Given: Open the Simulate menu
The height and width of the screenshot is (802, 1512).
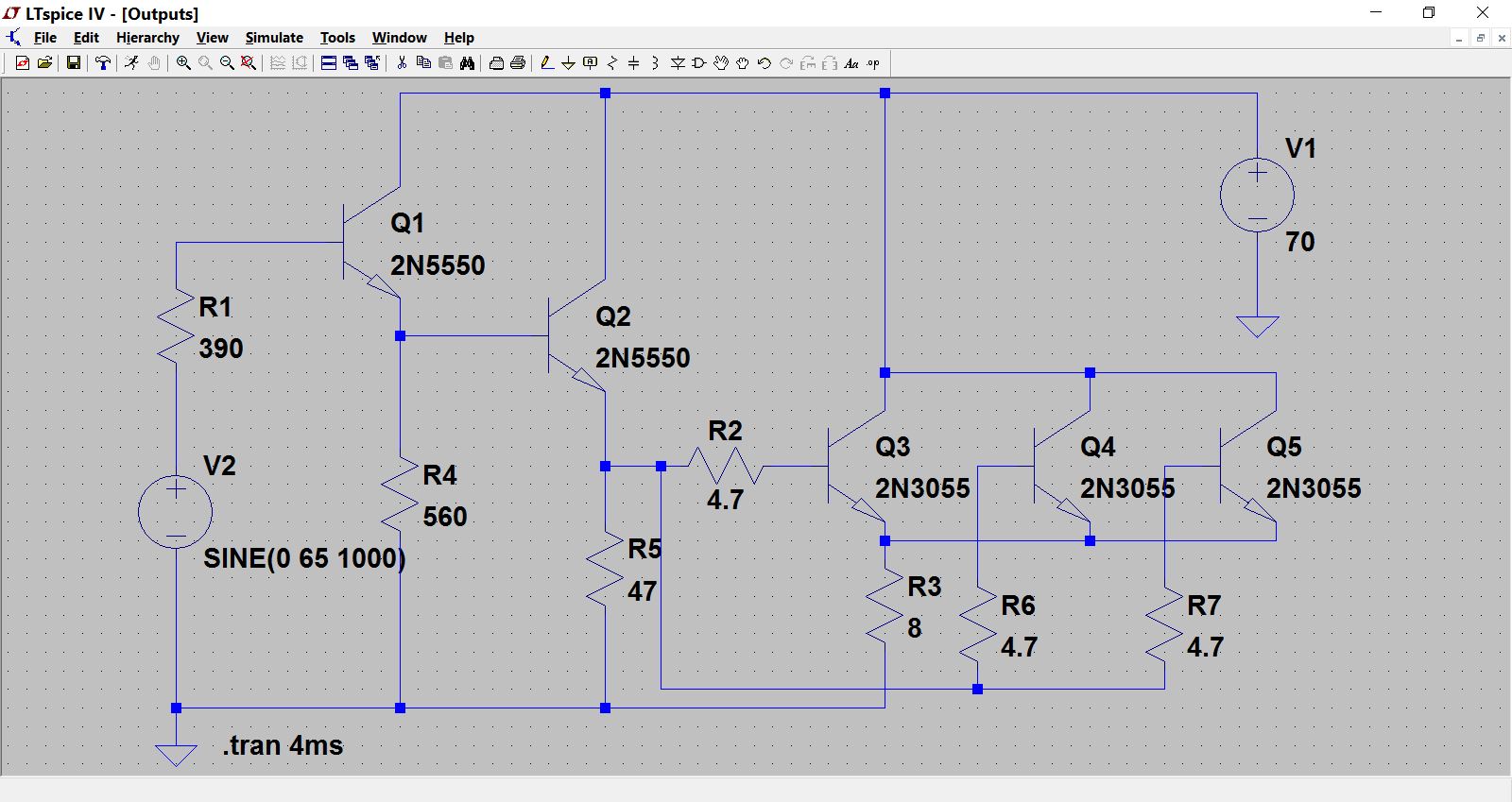Looking at the screenshot, I should point(274,38).
